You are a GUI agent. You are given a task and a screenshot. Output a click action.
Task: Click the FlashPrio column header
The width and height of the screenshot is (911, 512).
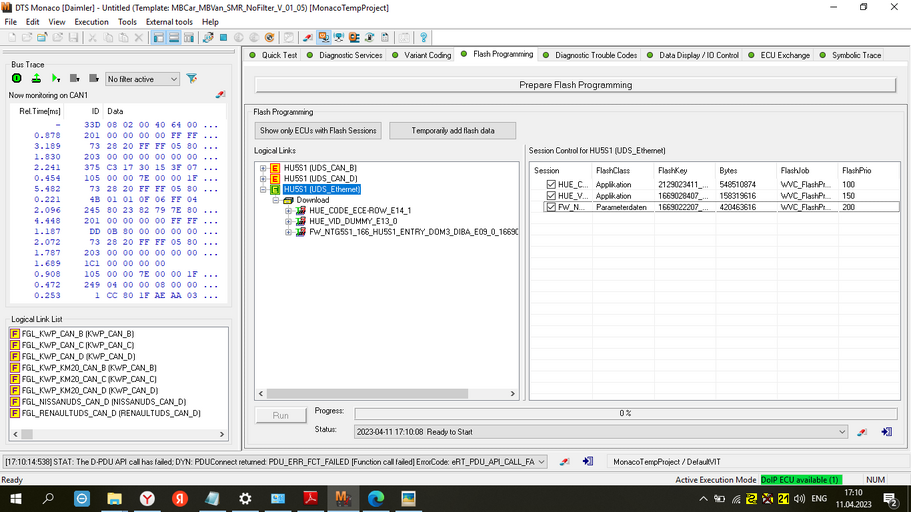pos(868,170)
